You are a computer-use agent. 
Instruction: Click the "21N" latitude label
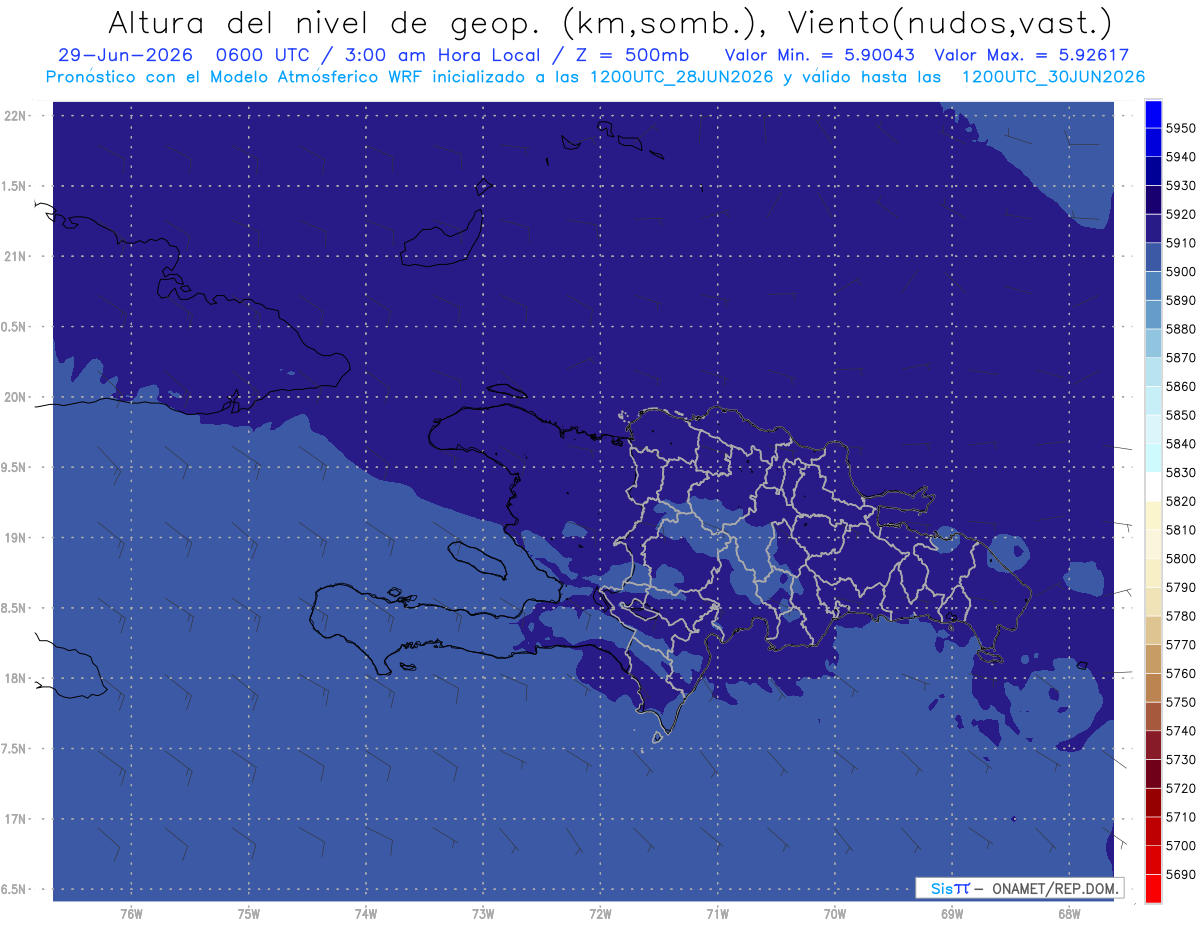pyautogui.click(x=16, y=257)
